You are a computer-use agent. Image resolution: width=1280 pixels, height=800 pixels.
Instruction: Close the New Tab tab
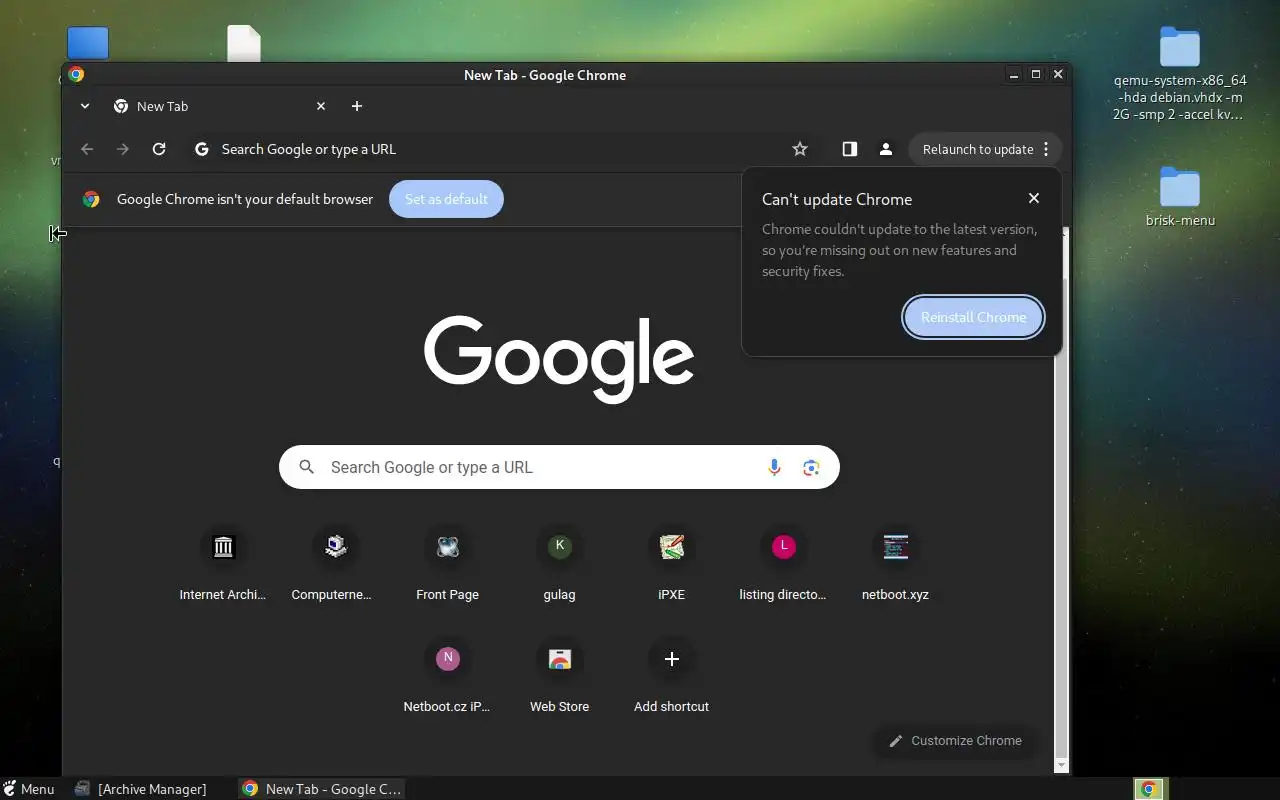(x=321, y=106)
